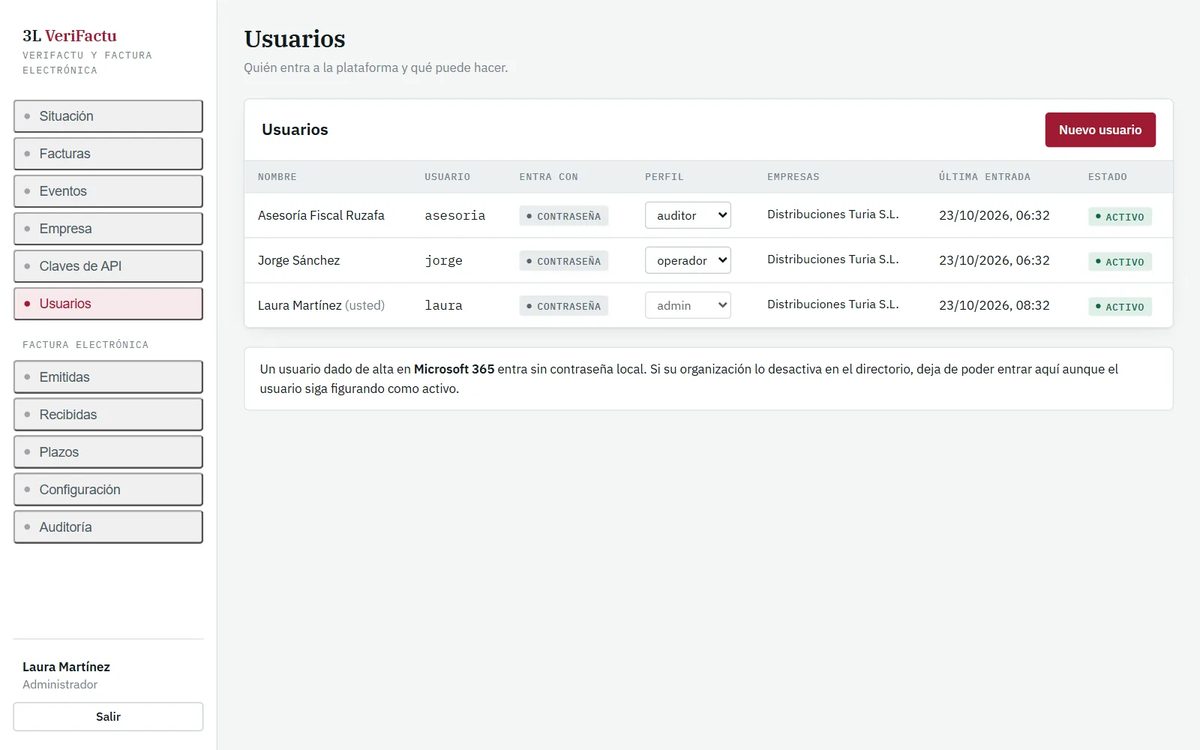Click the Administrador role label

pos(60,685)
